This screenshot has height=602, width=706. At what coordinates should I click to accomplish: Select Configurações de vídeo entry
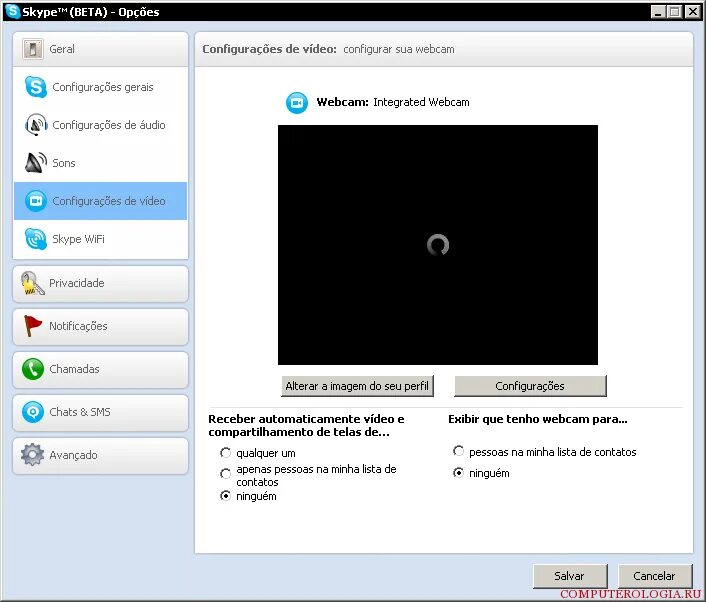click(x=100, y=201)
